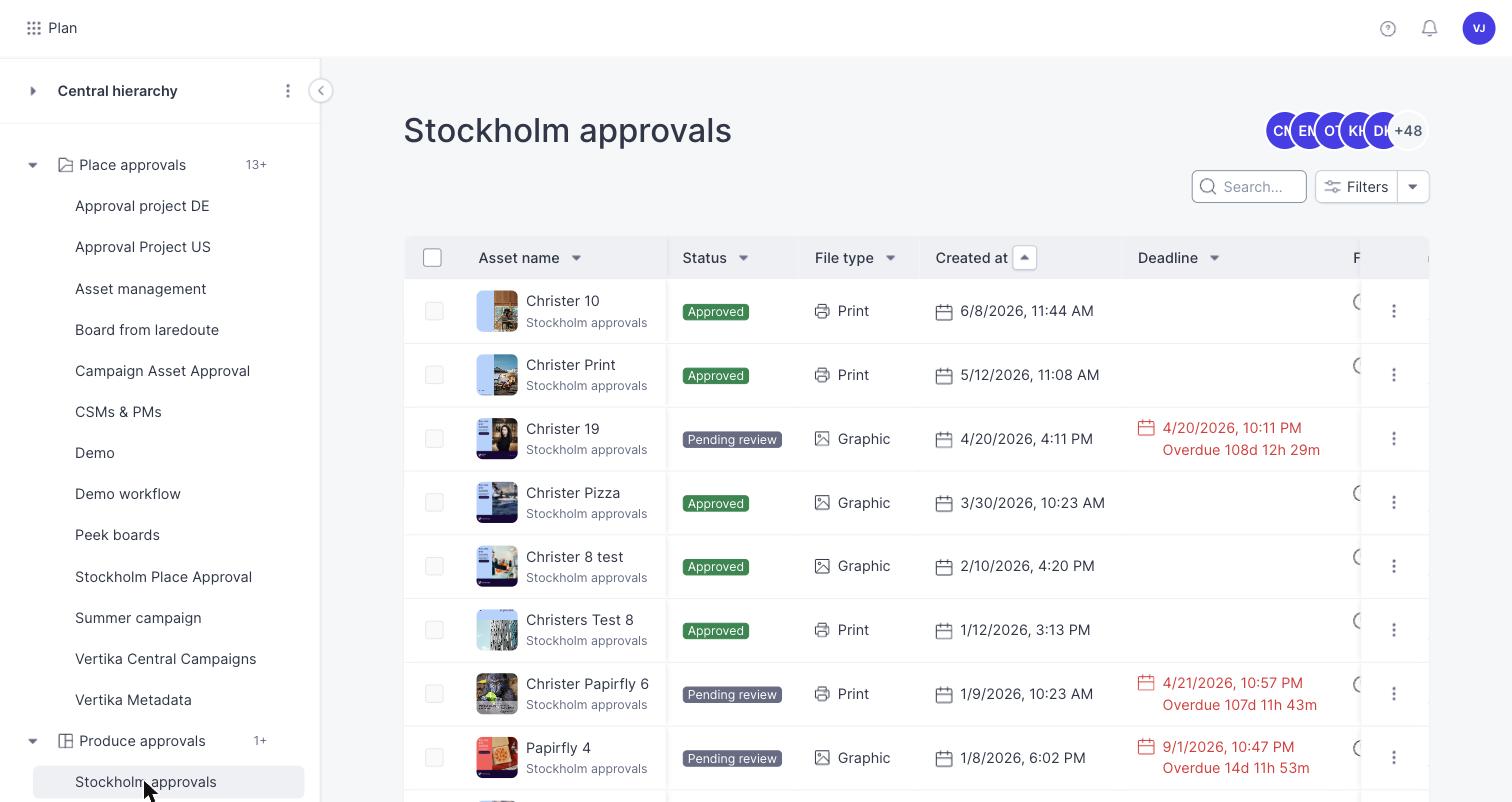Select the Christer 19 row checkbox
The height and width of the screenshot is (802, 1512).
click(434, 439)
